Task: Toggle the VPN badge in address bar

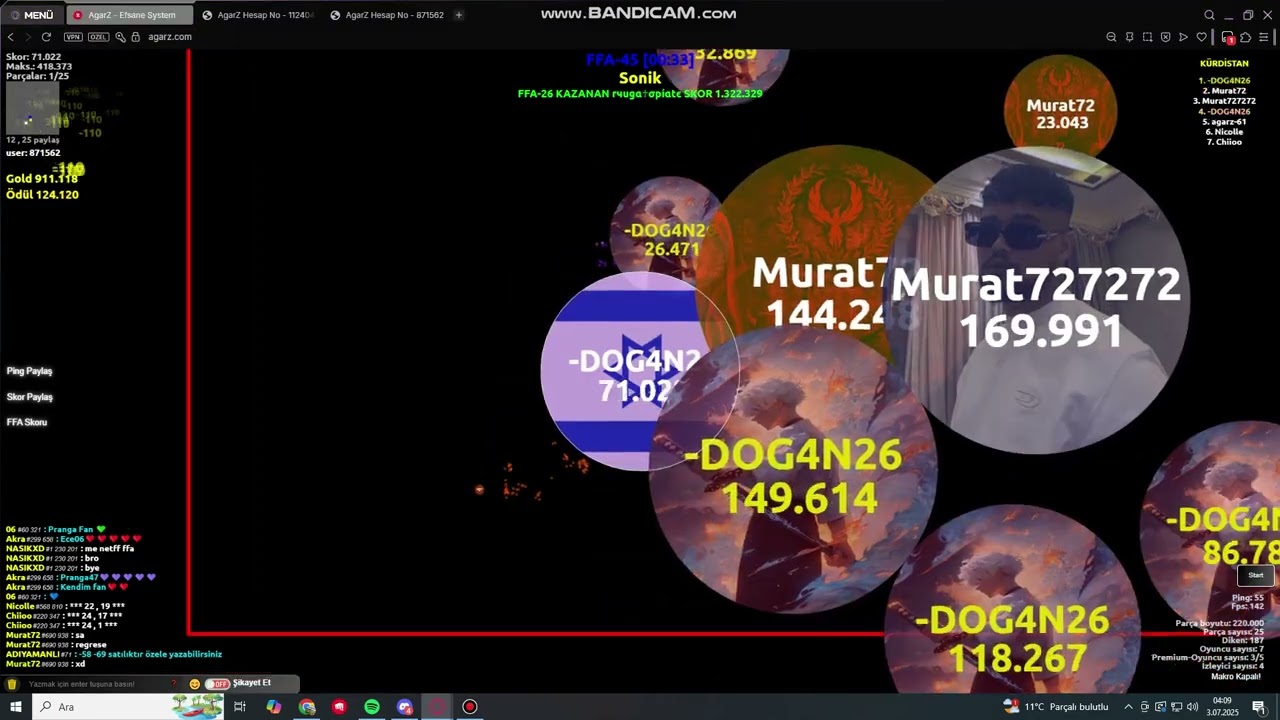Action: point(73,37)
